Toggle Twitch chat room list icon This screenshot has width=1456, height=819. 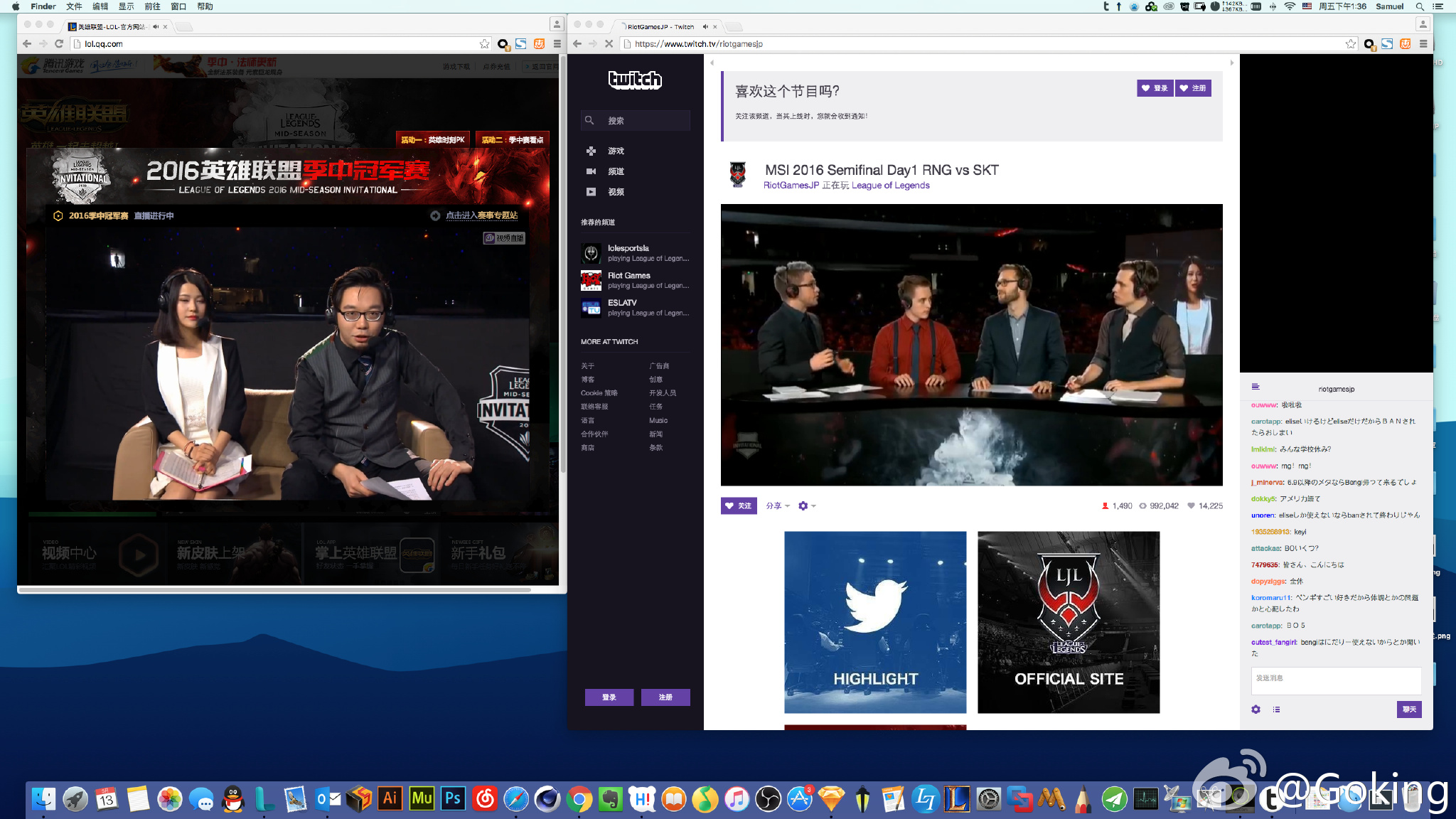tap(1256, 387)
